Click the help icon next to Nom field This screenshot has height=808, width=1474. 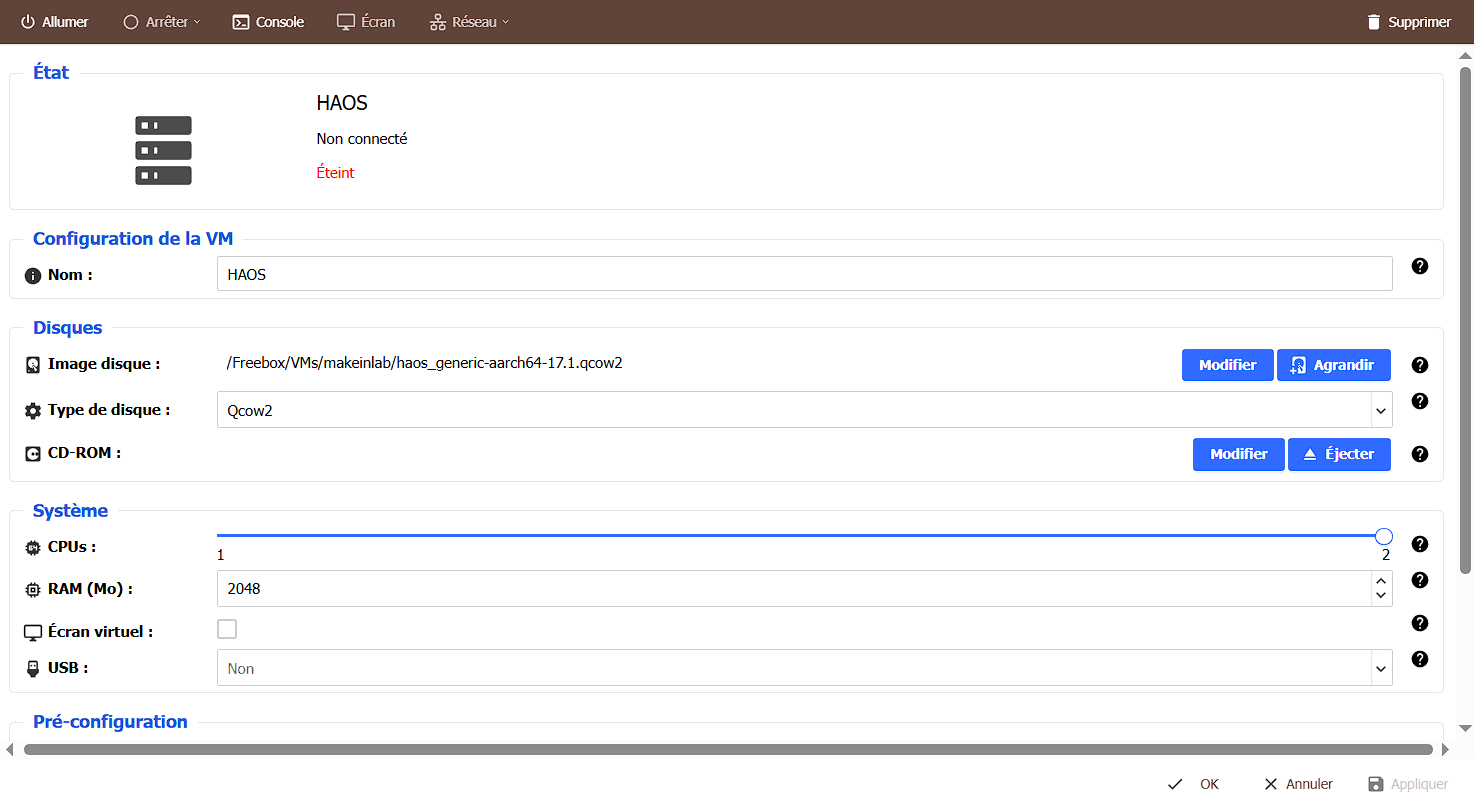click(1419, 266)
